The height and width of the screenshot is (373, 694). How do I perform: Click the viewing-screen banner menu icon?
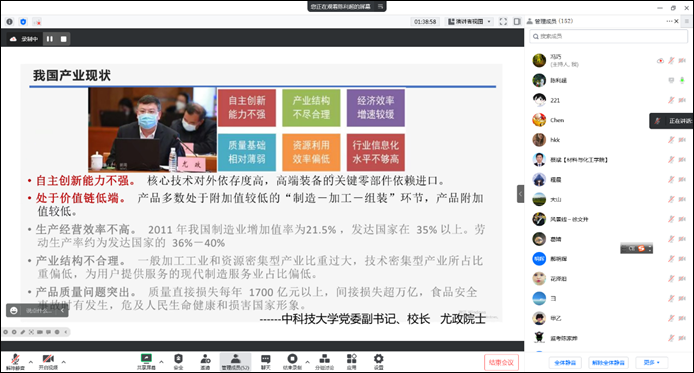point(380,6)
